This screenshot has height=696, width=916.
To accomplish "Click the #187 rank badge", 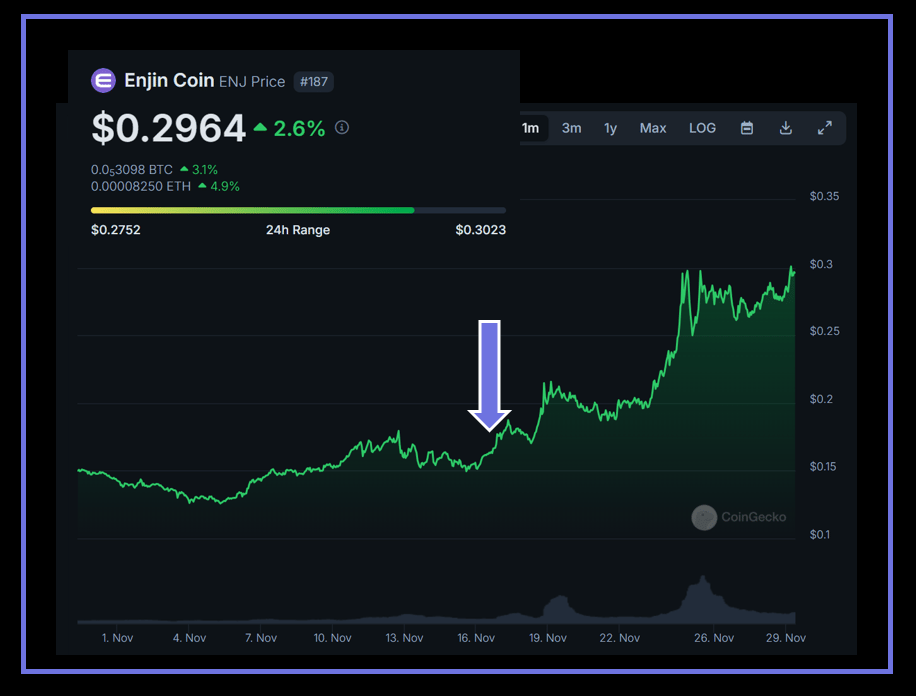I will [x=314, y=81].
